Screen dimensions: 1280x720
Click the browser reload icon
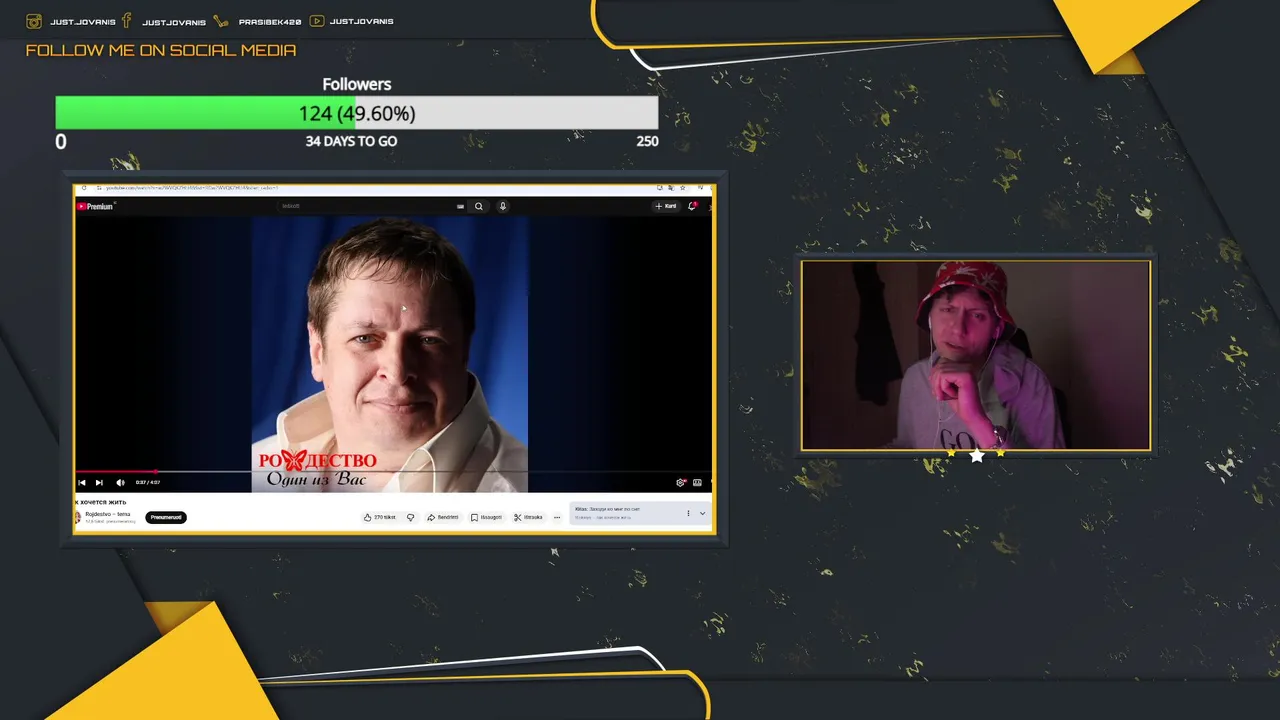tap(83, 188)
